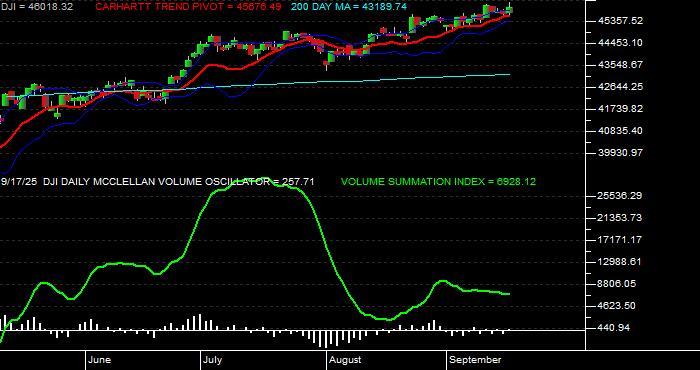This screenshot has height=370, width=700.
Task: Select the VOLUME SUMMATION INDEX readout
Action: [x=438, y=182]
